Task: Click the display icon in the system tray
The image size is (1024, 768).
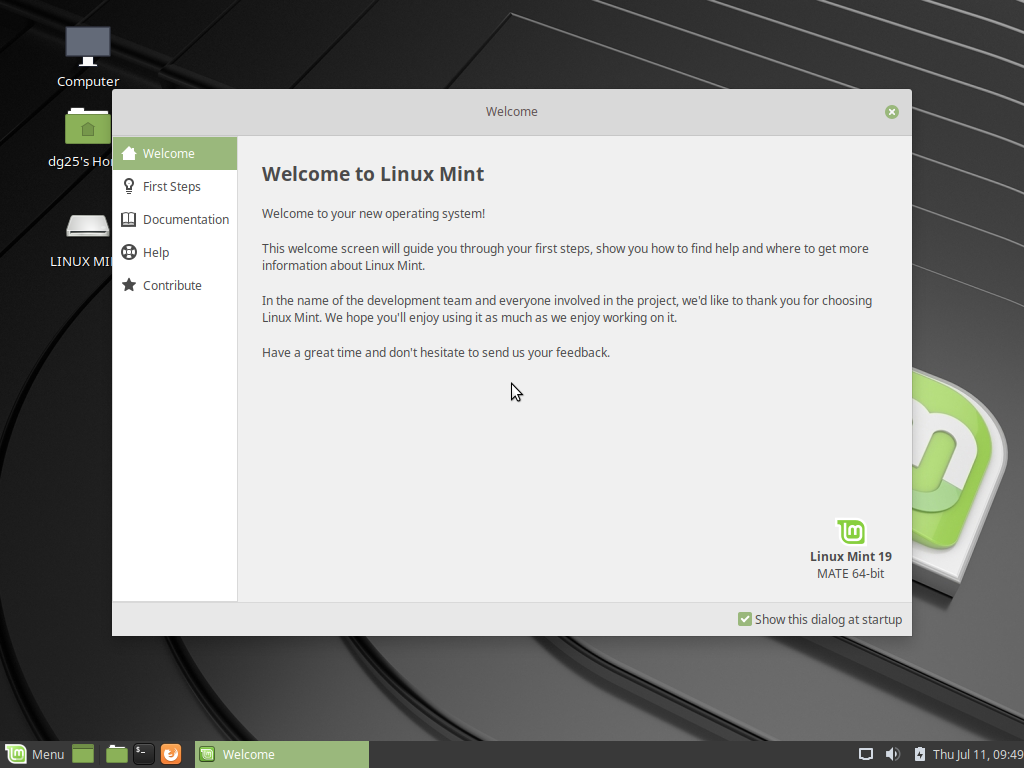Action: [x=866, y=754]
